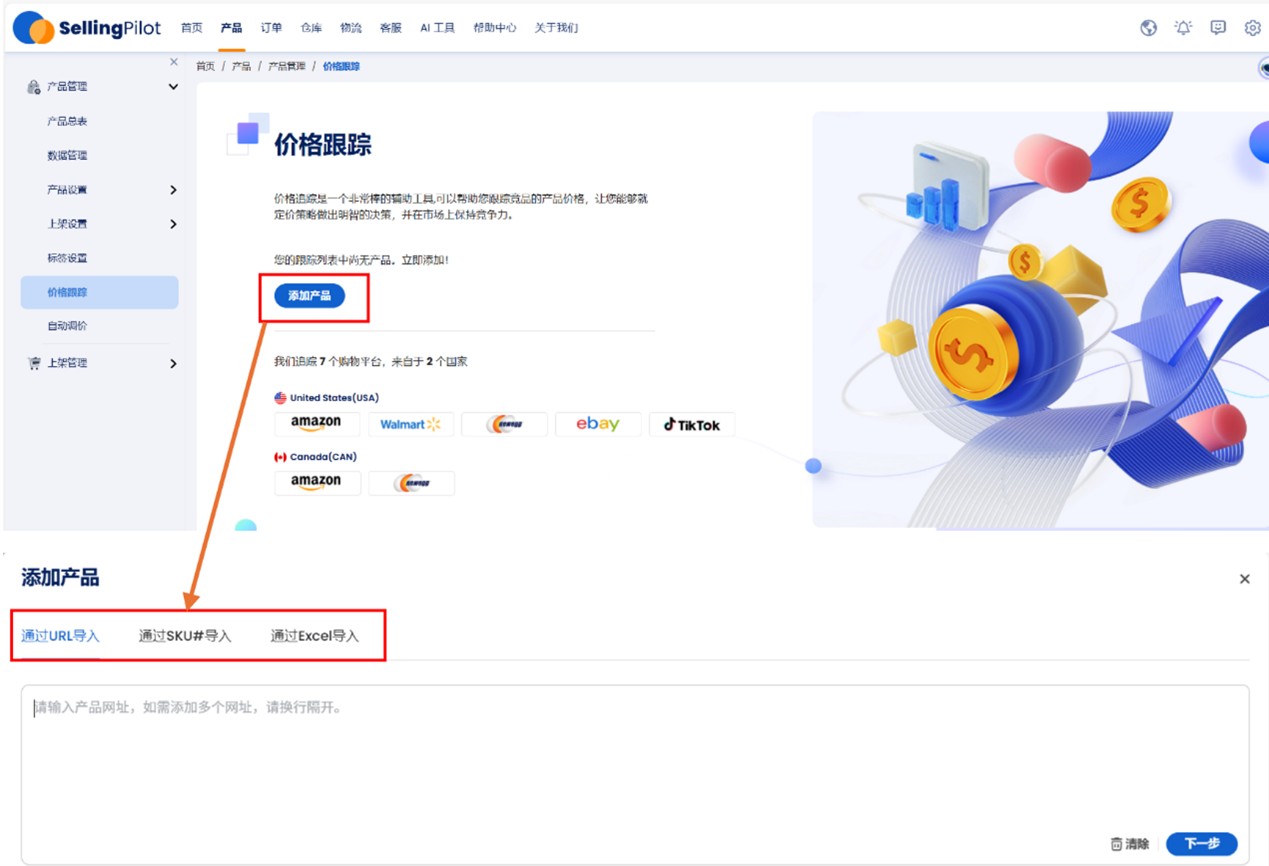Click the United States flag icon
This screenshot has width=1269, height=866.
pyautogui.click(x=280, y=398)
